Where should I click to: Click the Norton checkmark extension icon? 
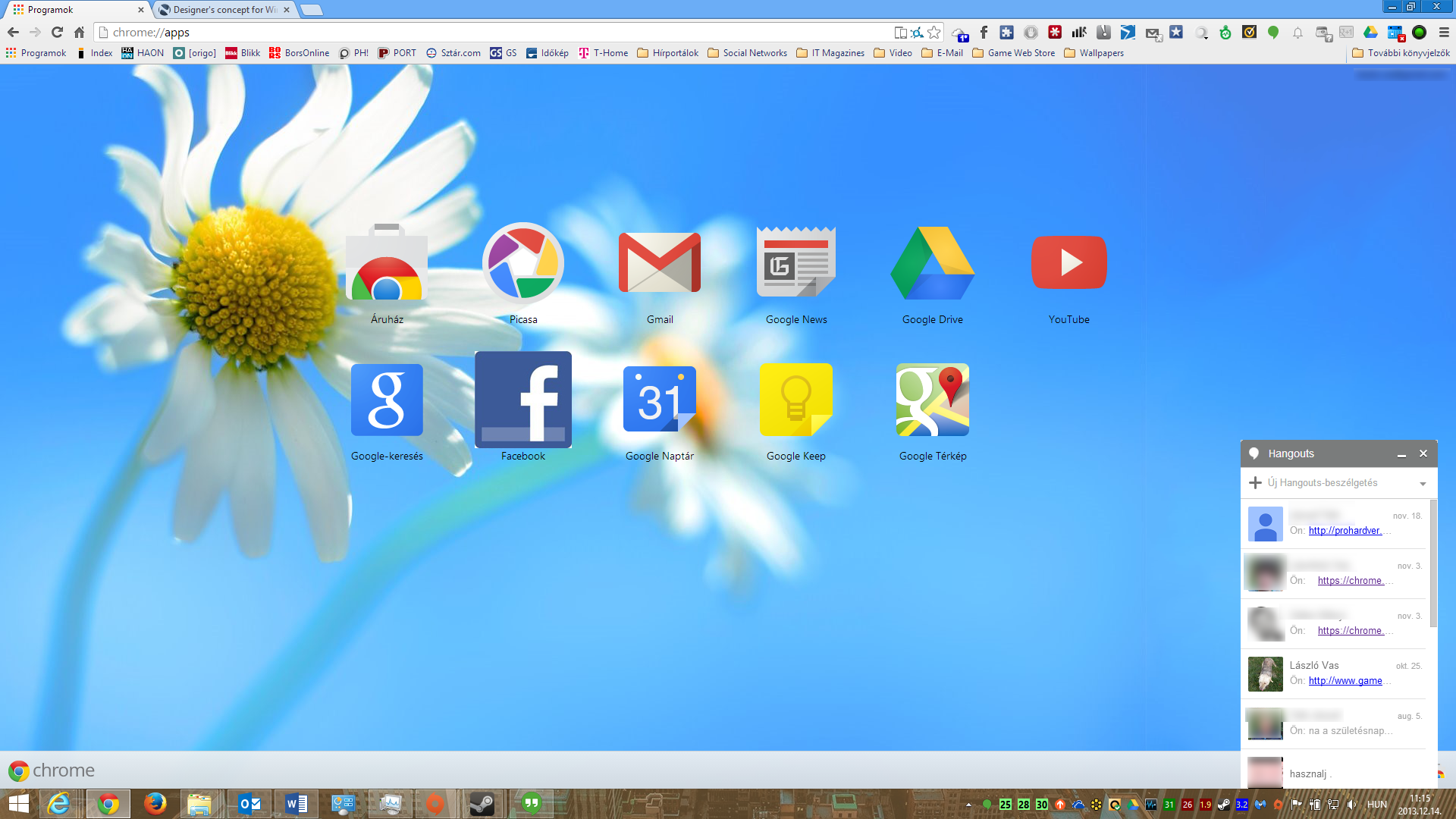1249,32
